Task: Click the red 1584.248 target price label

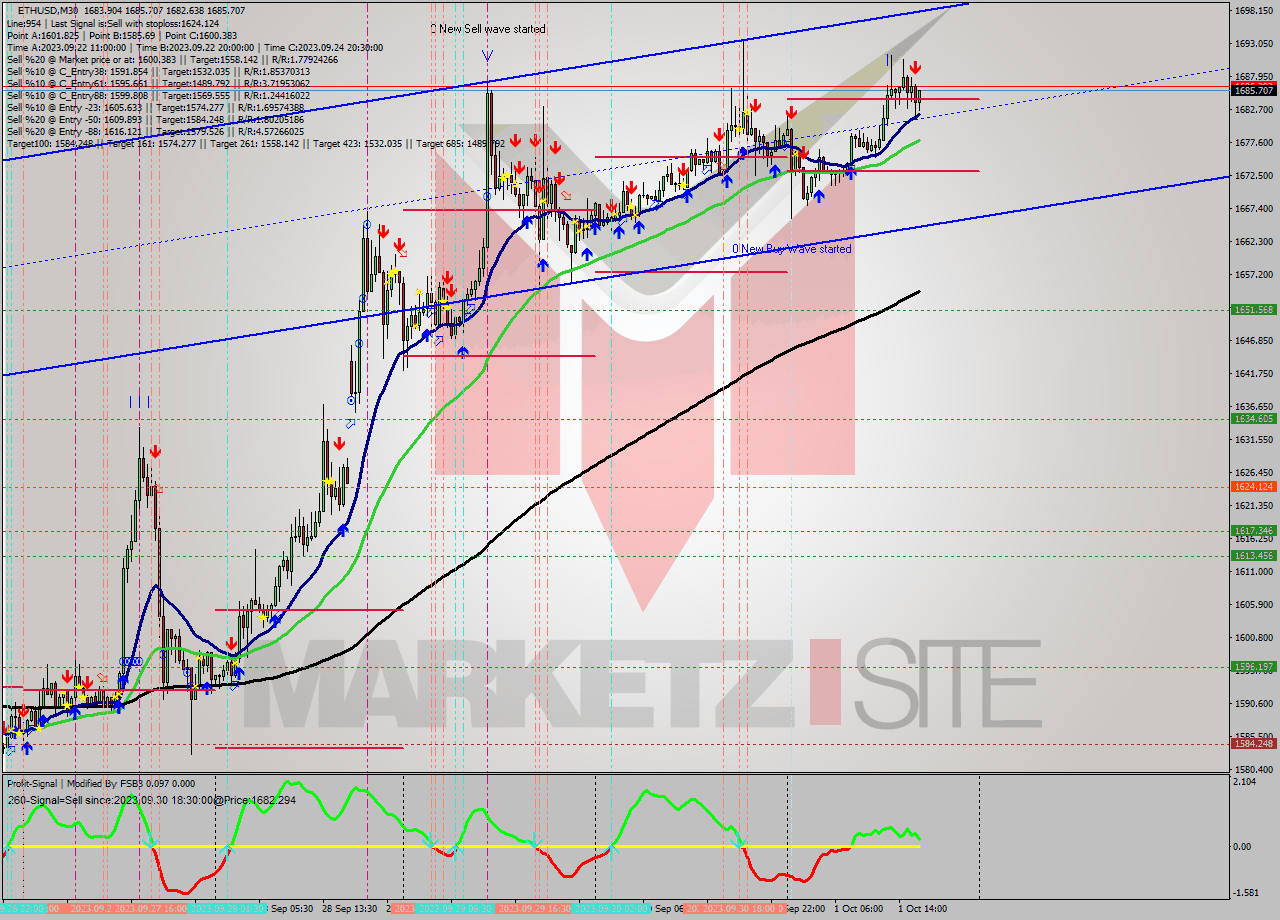Action: pos(1254,743)
